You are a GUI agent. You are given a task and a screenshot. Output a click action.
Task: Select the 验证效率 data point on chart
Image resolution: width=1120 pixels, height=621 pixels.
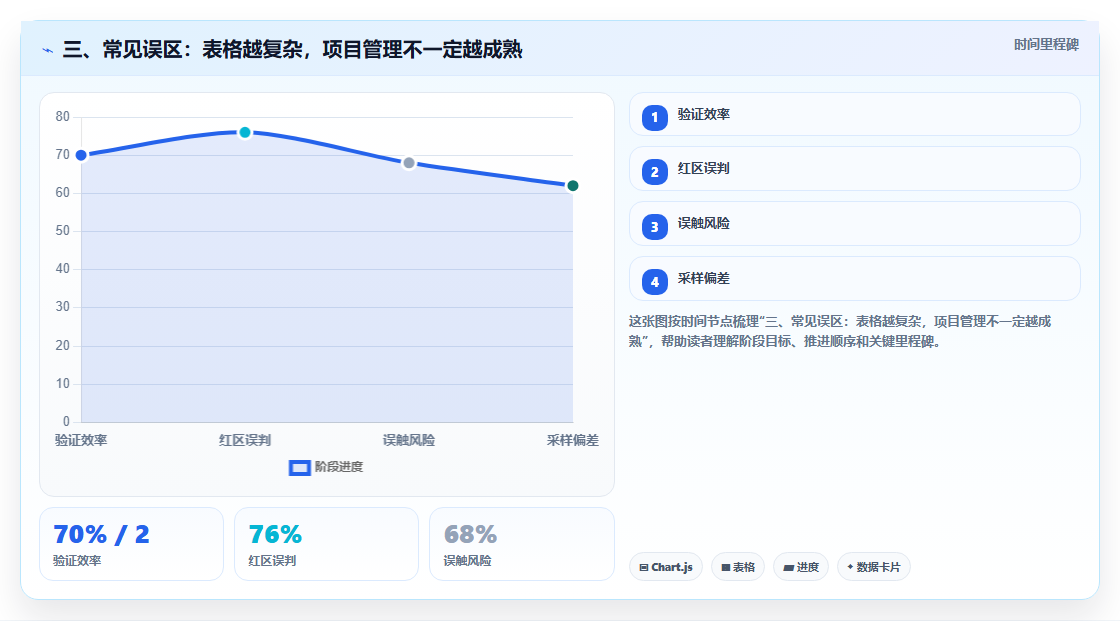[81, 155]
